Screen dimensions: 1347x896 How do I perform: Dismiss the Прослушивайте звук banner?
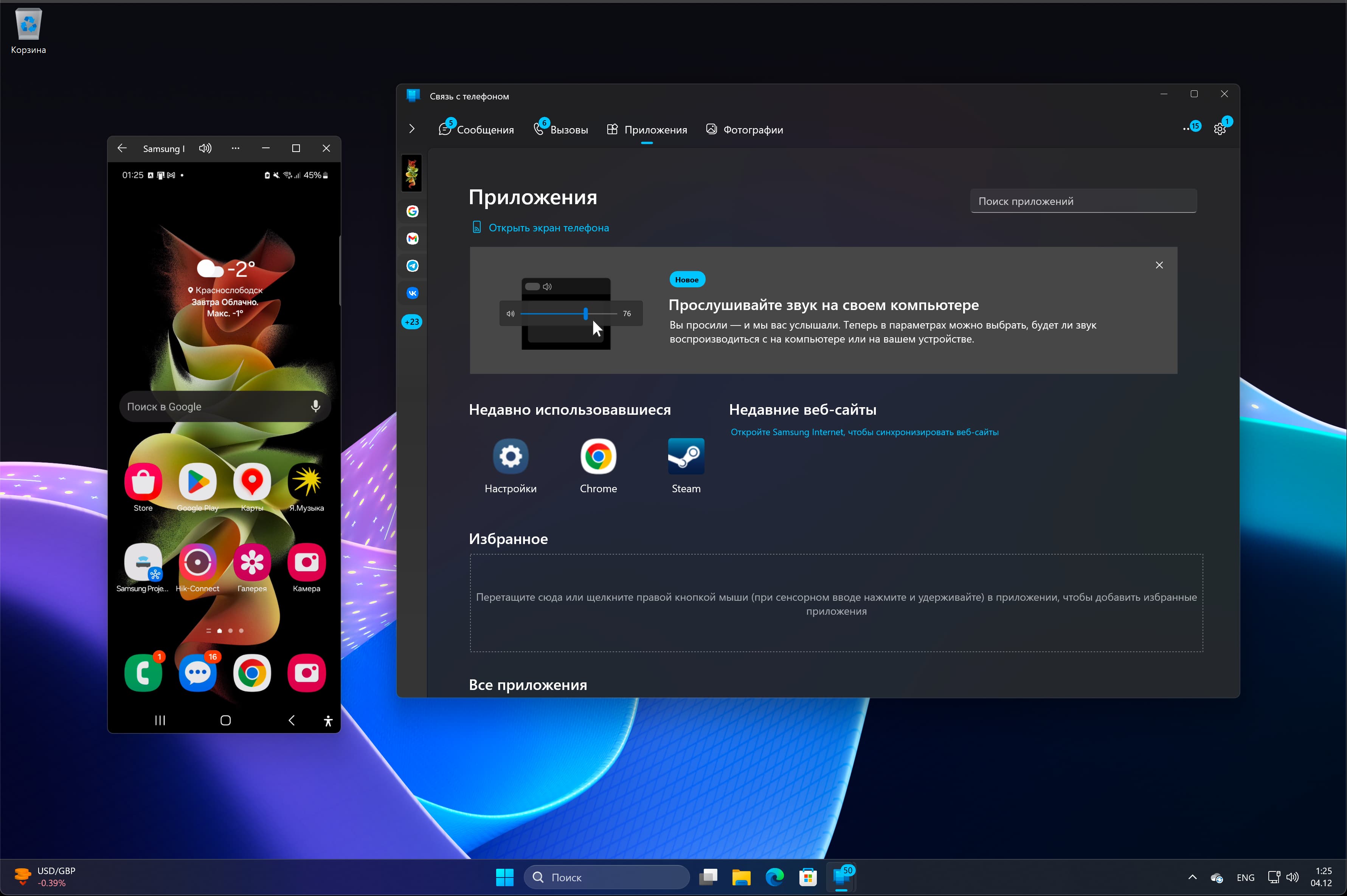click(x=1159, y=265)
